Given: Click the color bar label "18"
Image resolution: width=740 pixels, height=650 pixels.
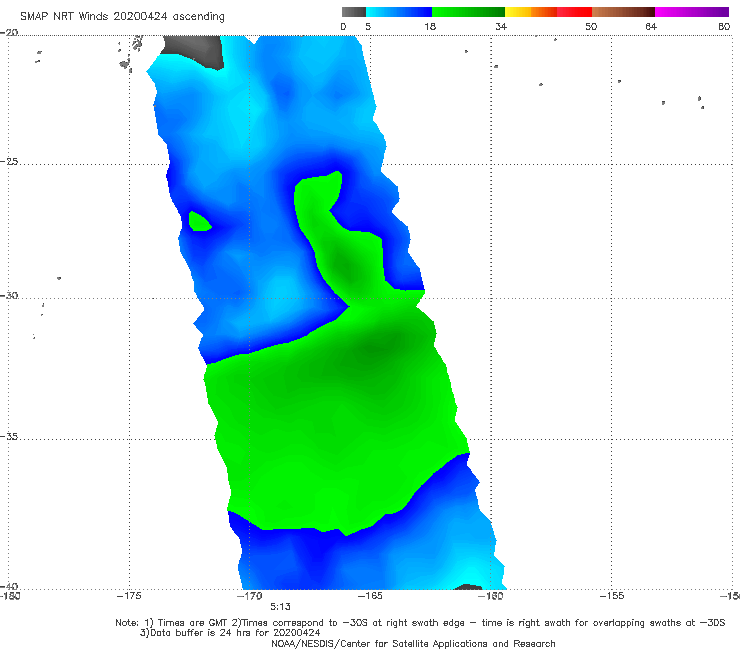Looking at the screenshot, I should tap(430, 26).
